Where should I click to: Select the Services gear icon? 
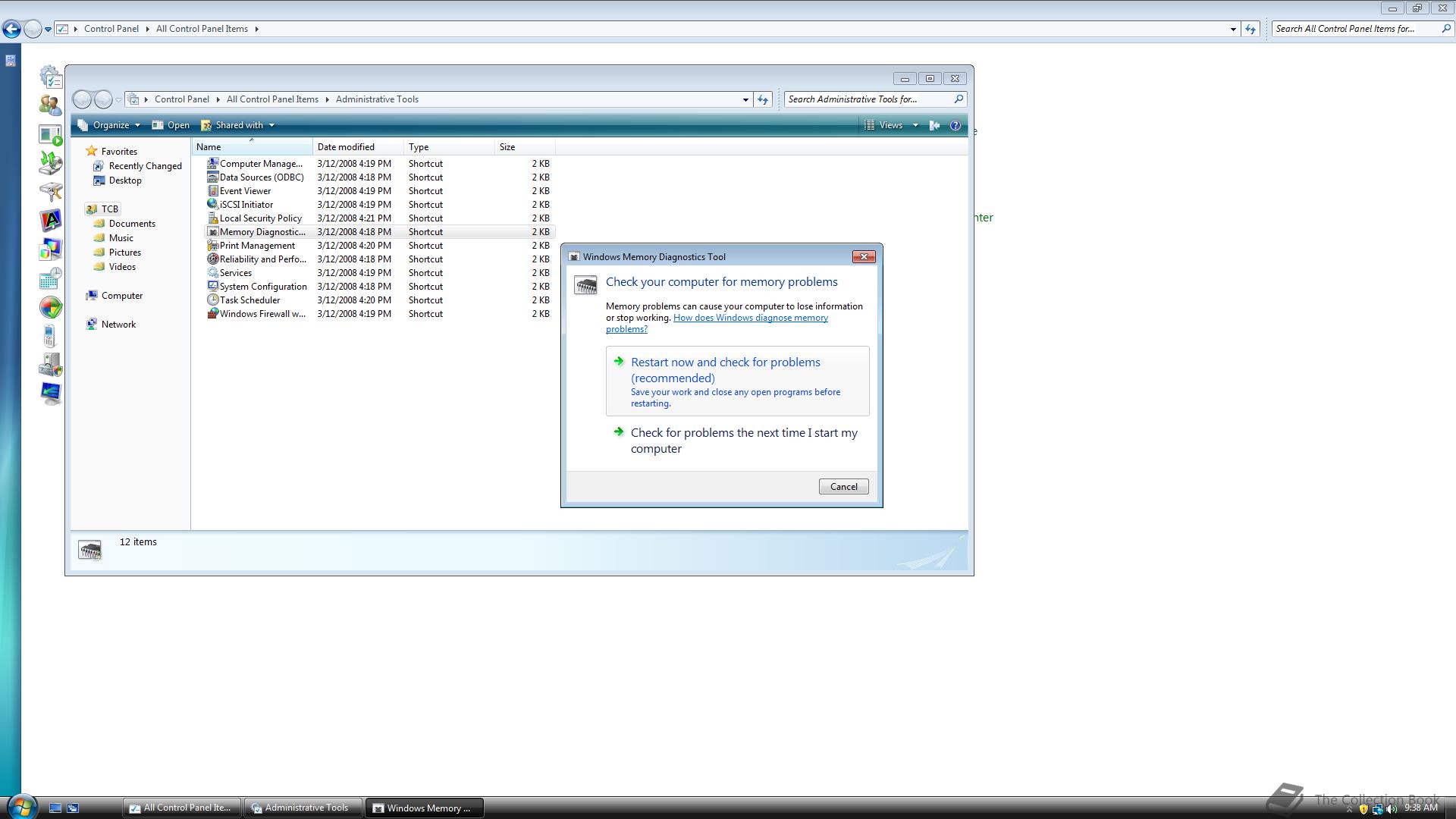click(x=213, y=272)
